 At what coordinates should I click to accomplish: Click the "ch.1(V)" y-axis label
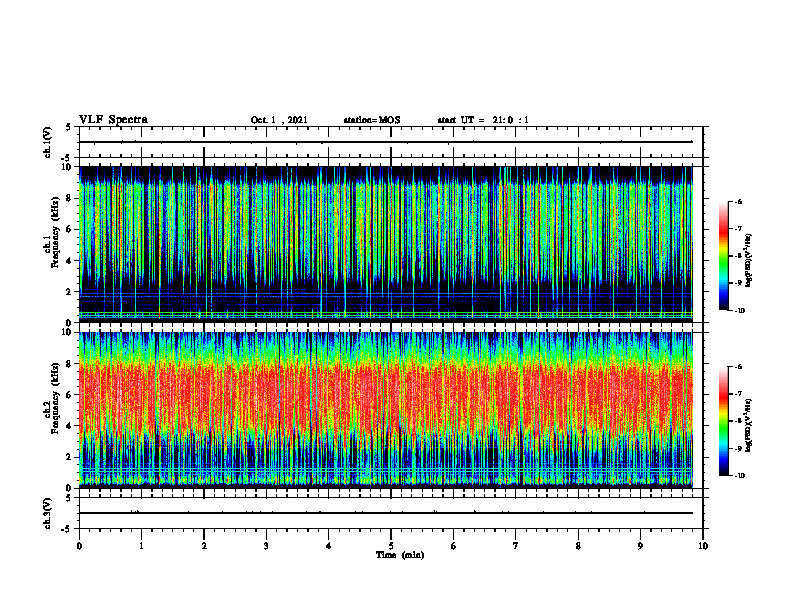48,142
